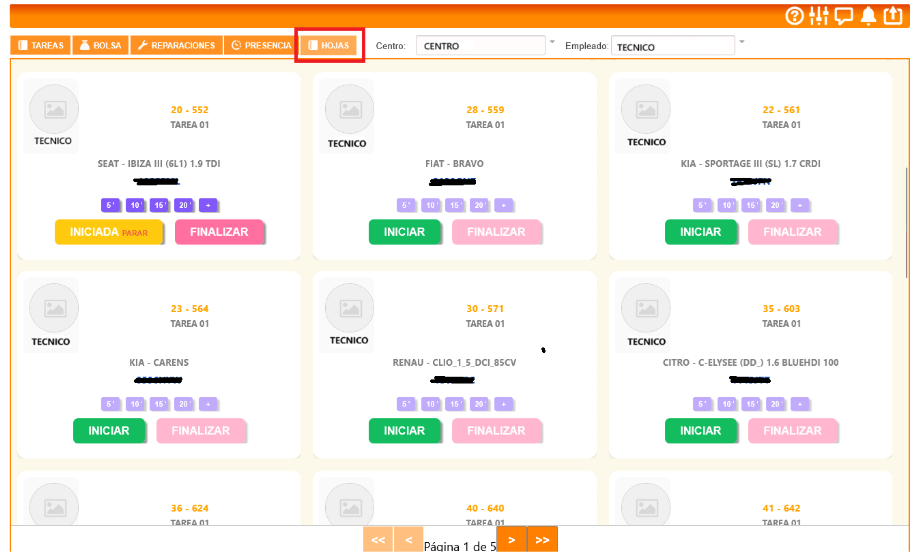Add 20' on the SEAT IBIZA card

pos(184,205)
